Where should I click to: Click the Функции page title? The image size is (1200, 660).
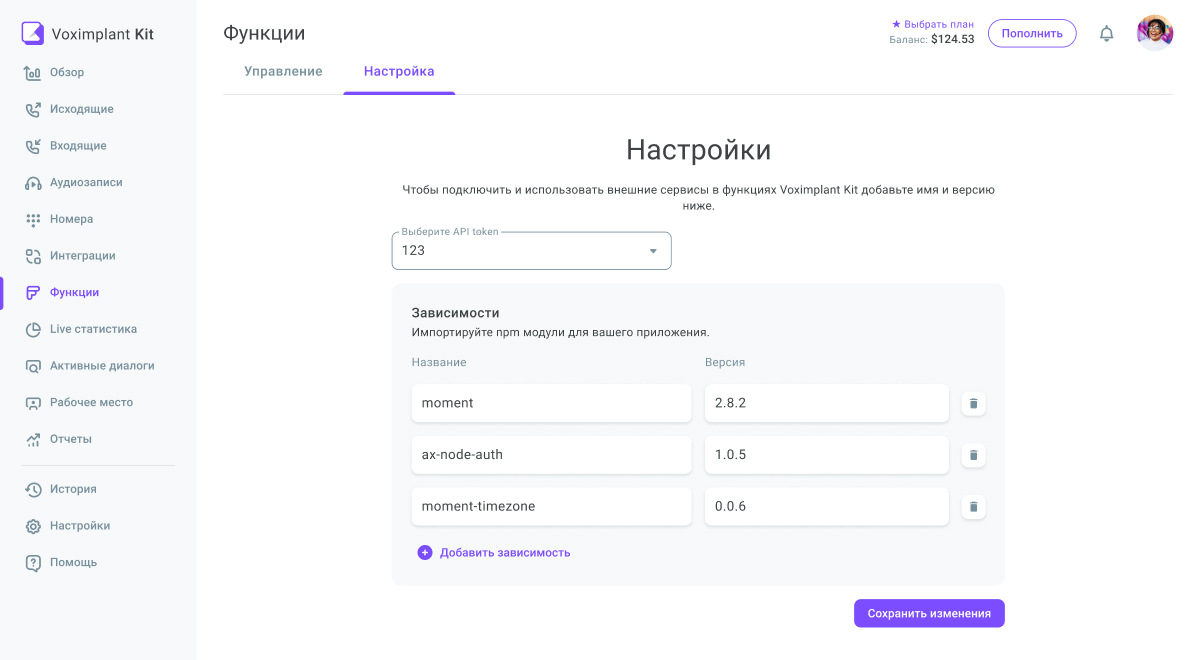click(x=264, y=33)
